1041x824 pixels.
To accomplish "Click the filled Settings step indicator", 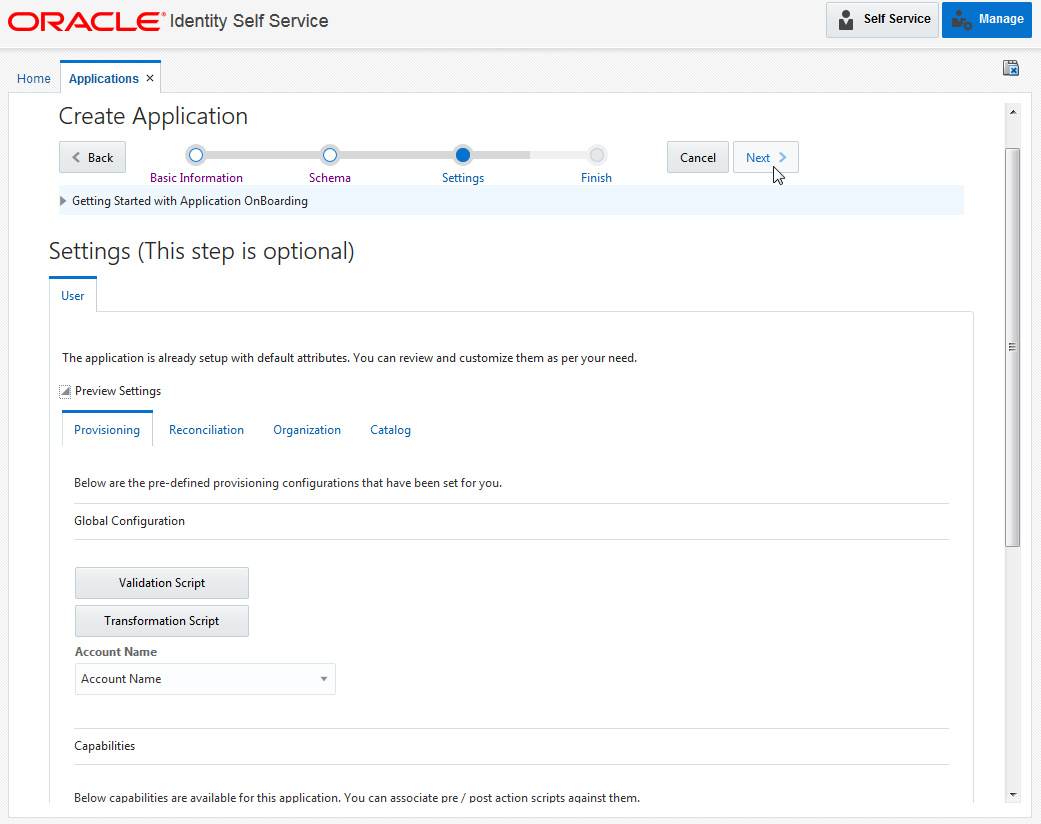I will 462,155.
